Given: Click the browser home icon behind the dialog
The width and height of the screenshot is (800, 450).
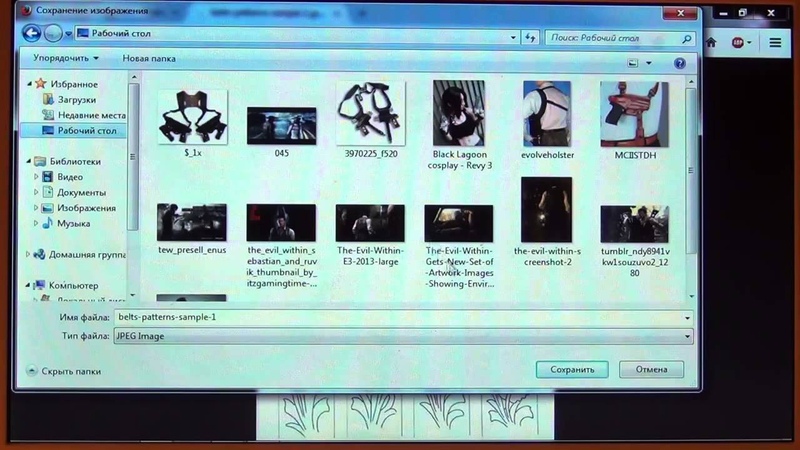Looking at the screenshot, I should click(x=711, y=43).
